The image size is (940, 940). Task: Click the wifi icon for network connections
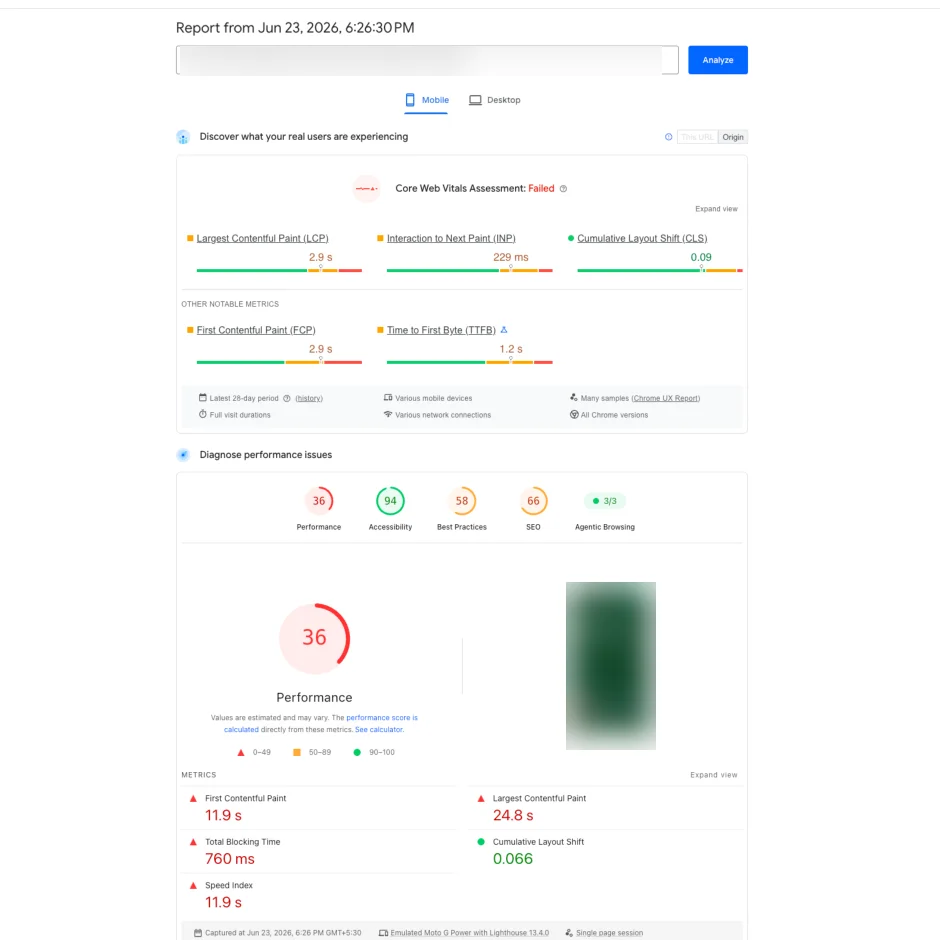point(388,414)
